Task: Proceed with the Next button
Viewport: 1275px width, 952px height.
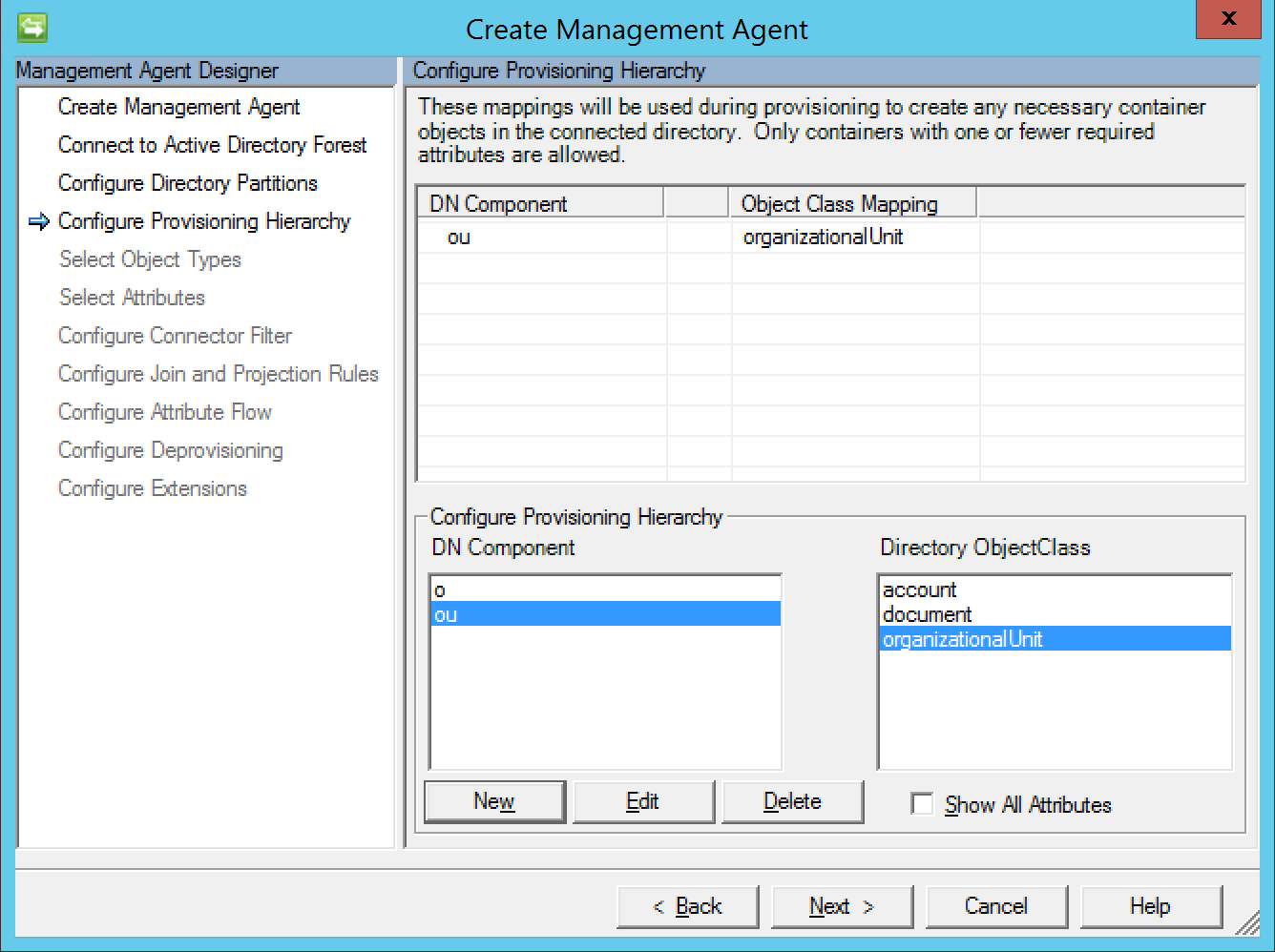Action: (842, 906)
